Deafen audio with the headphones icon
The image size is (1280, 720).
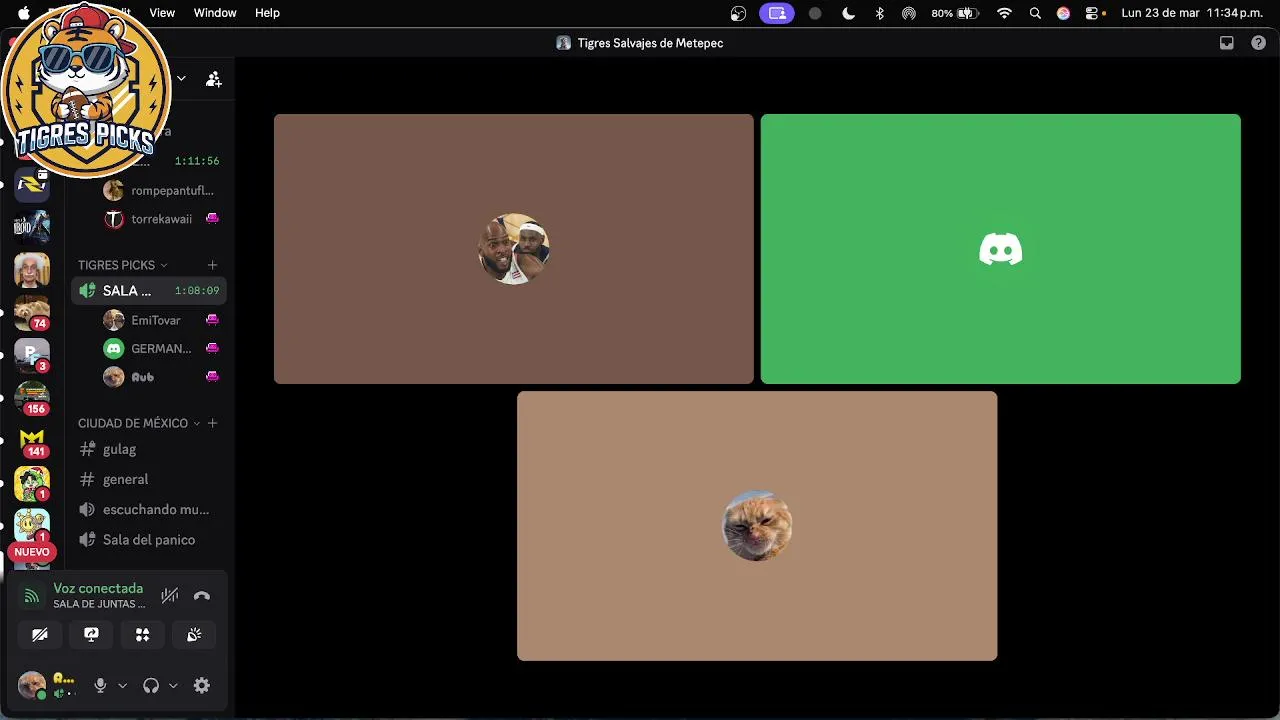[151, 686]
